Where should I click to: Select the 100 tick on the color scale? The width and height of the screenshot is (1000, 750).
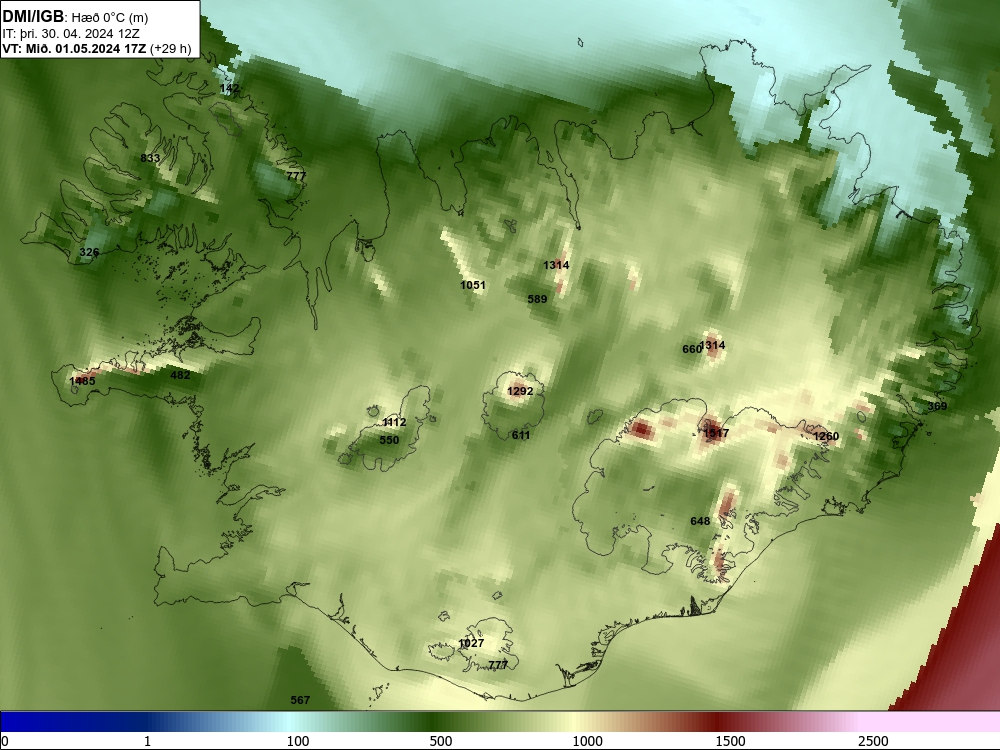pyautogui.click(x=298, y=740)
